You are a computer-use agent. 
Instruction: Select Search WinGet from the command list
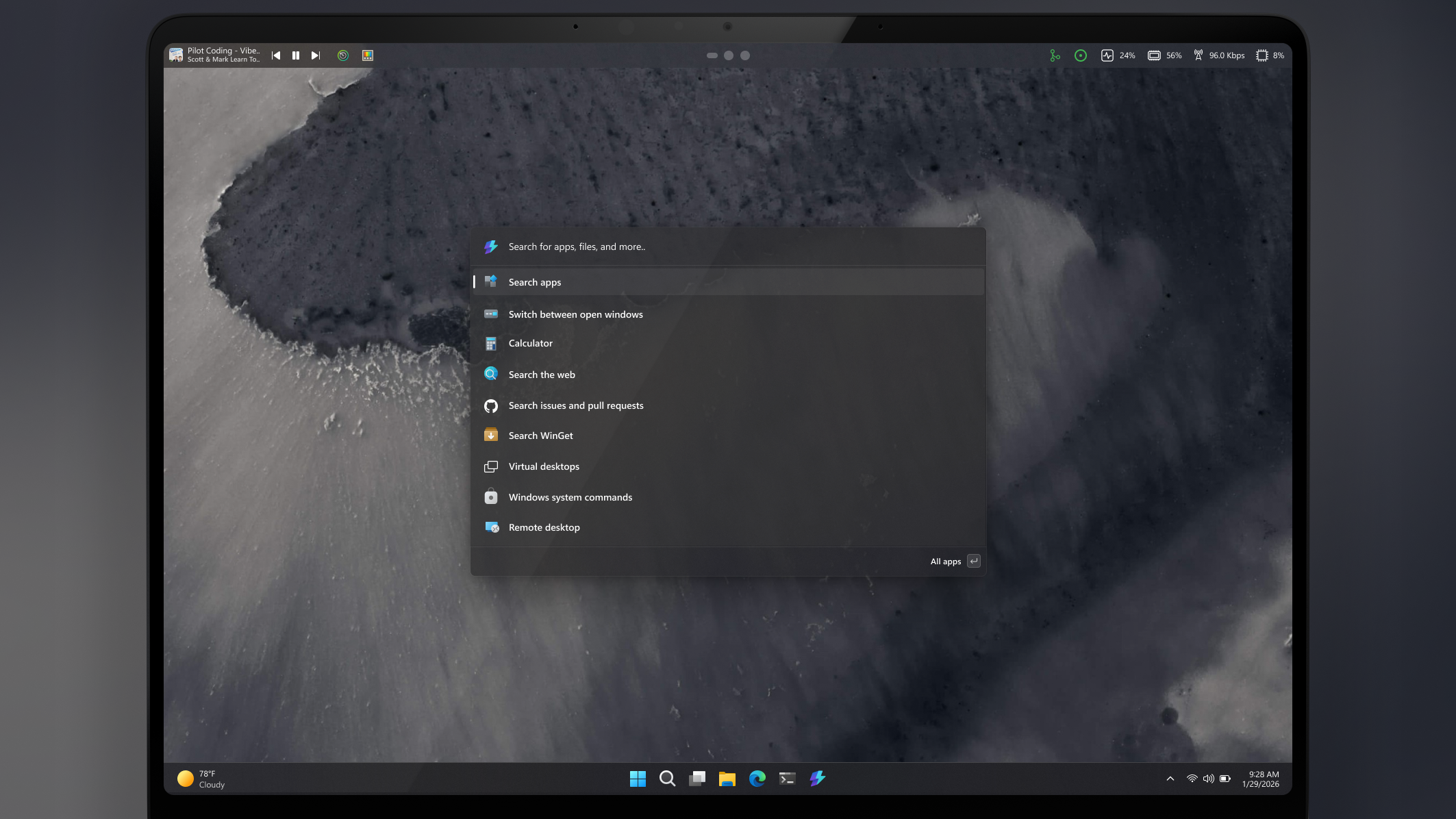[540, 435]
